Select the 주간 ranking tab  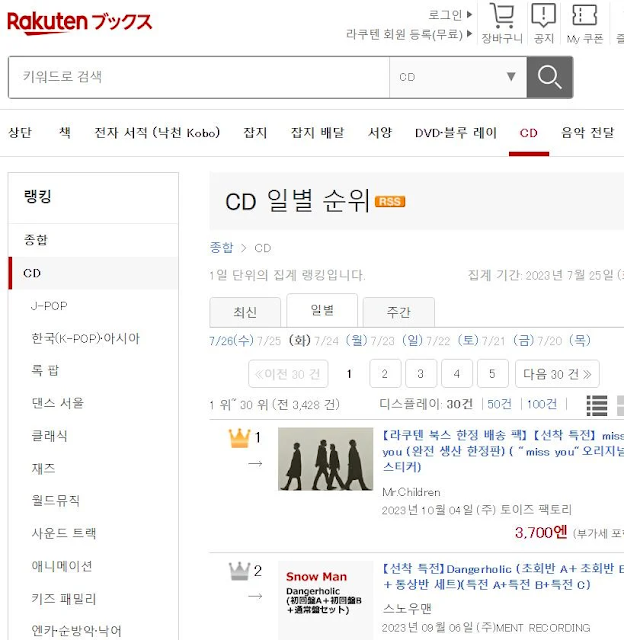[399, 312]
